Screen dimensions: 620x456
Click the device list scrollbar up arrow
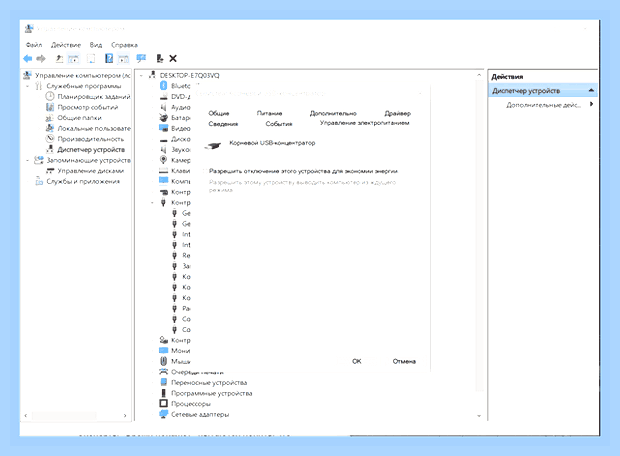click(x=479, y=74)
